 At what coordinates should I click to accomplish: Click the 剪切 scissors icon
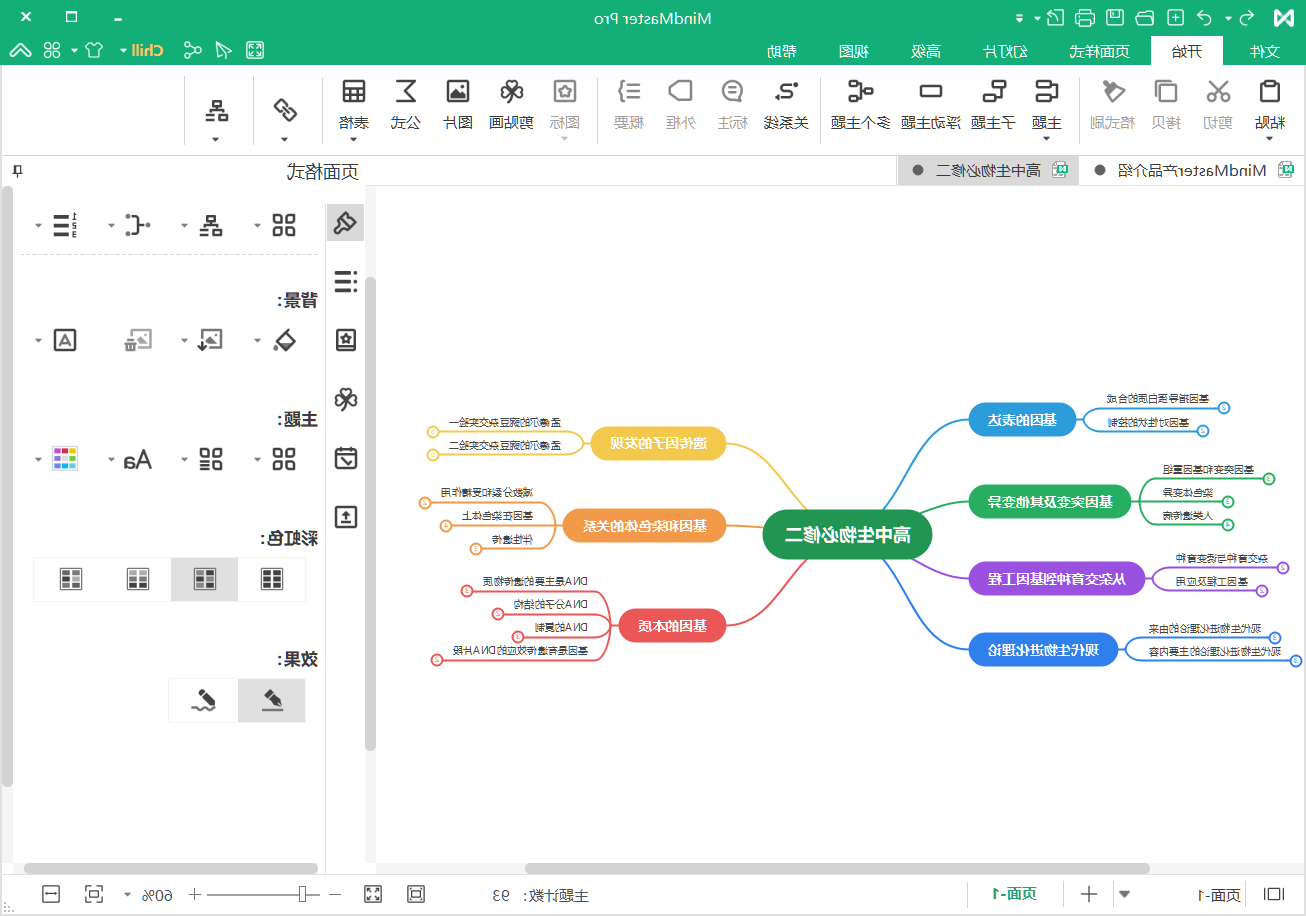pyautogui.click(x=1217, y=92)
